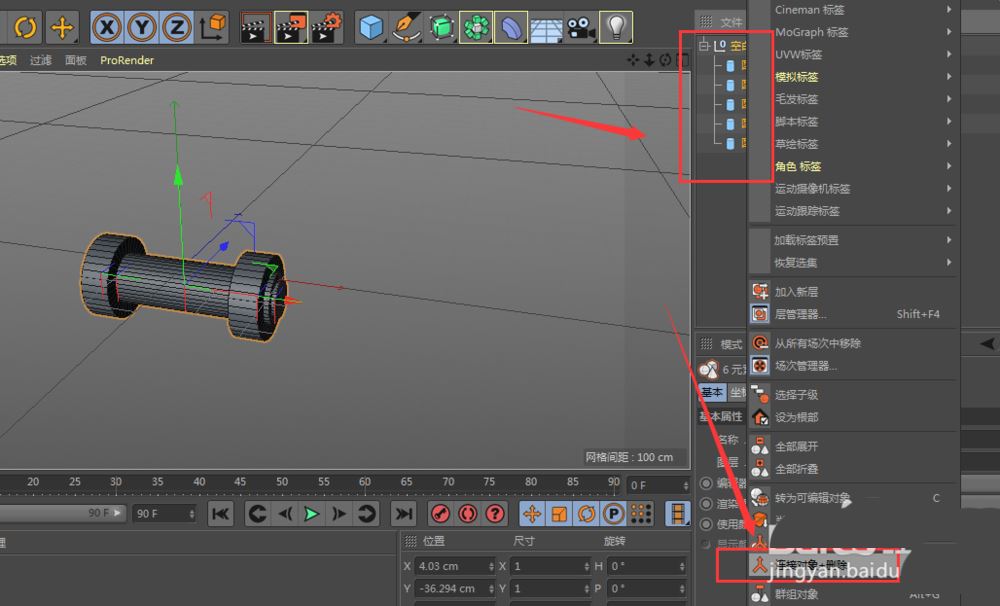Expand the 角色 标签 submenu
The width and height of the screenshot is (1000, 606).
[x=855, y=166]
